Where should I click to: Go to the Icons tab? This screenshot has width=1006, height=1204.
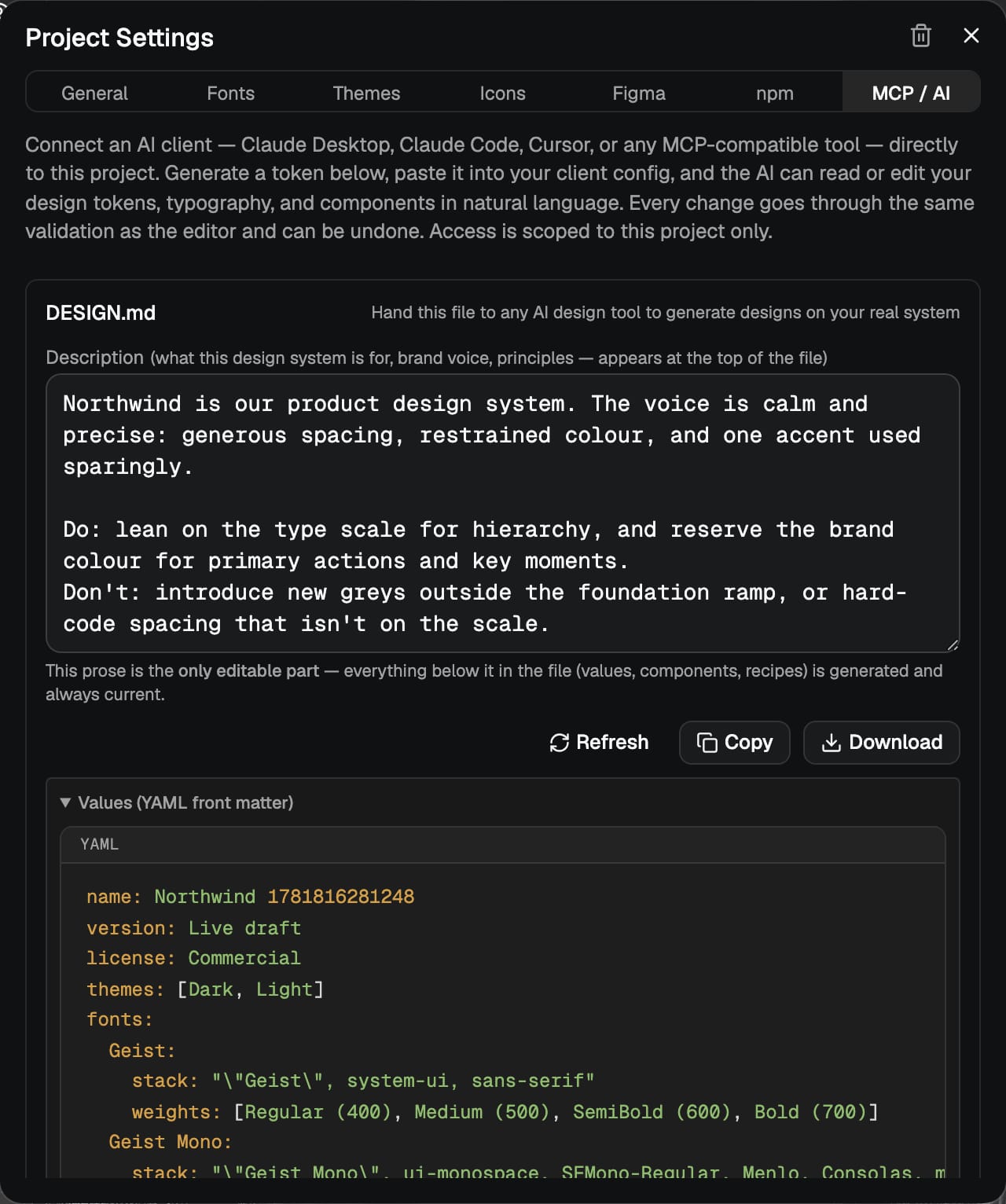pyautogui.click(x=502, y=93)
